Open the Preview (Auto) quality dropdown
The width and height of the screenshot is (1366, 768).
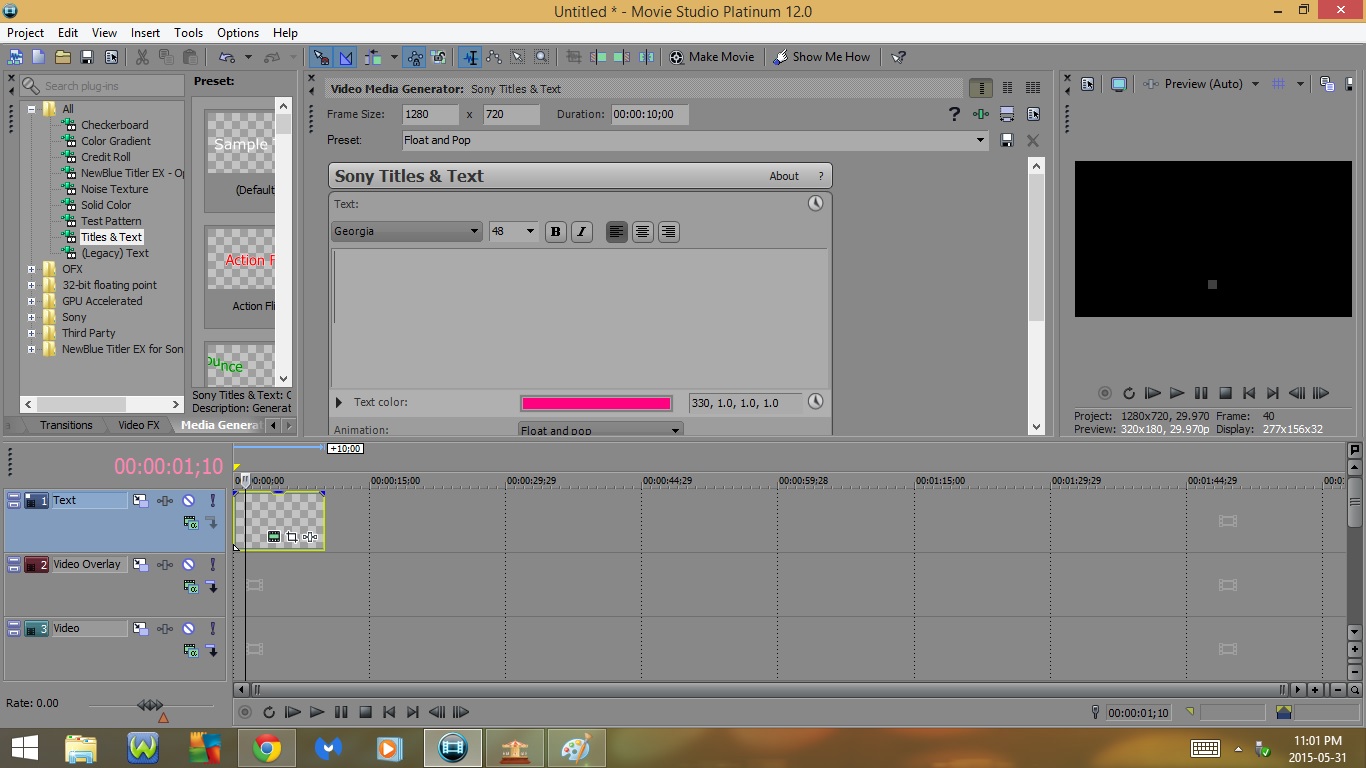(1255, 84)
